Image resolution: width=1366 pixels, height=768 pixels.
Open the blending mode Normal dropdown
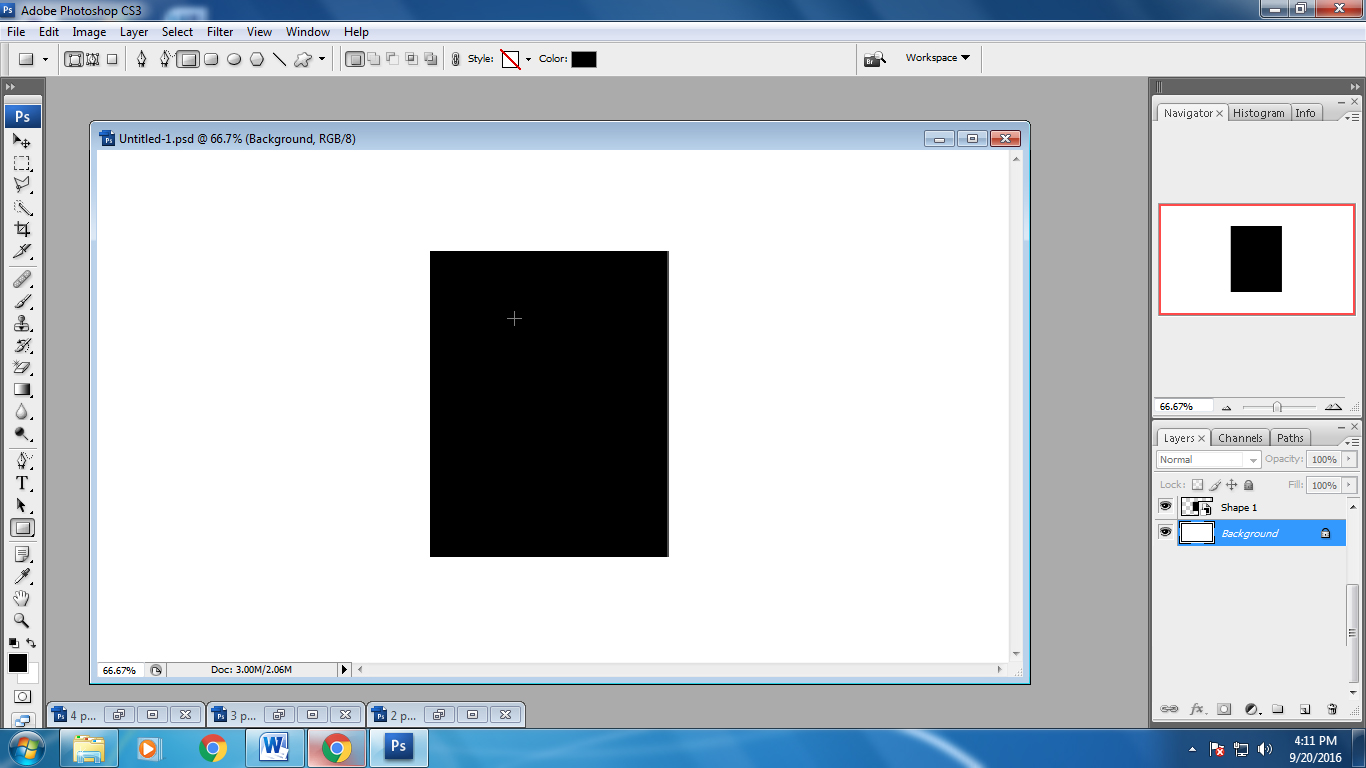coord(1208,459)
